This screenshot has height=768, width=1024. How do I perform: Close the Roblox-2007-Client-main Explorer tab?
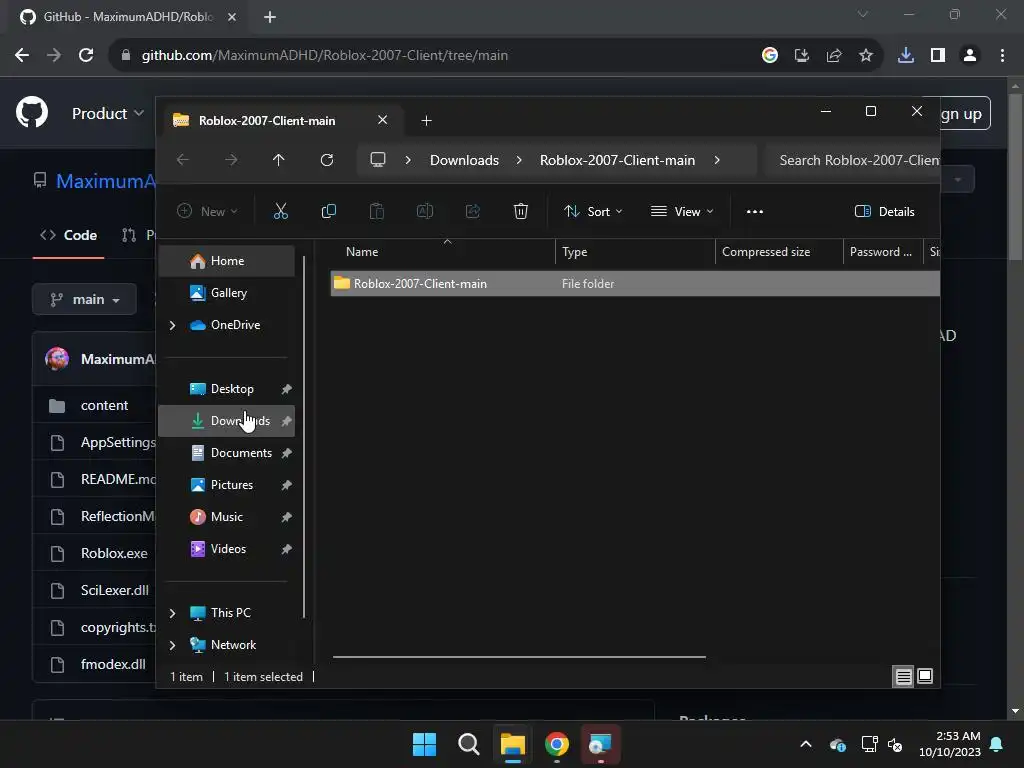coord(383,120)
